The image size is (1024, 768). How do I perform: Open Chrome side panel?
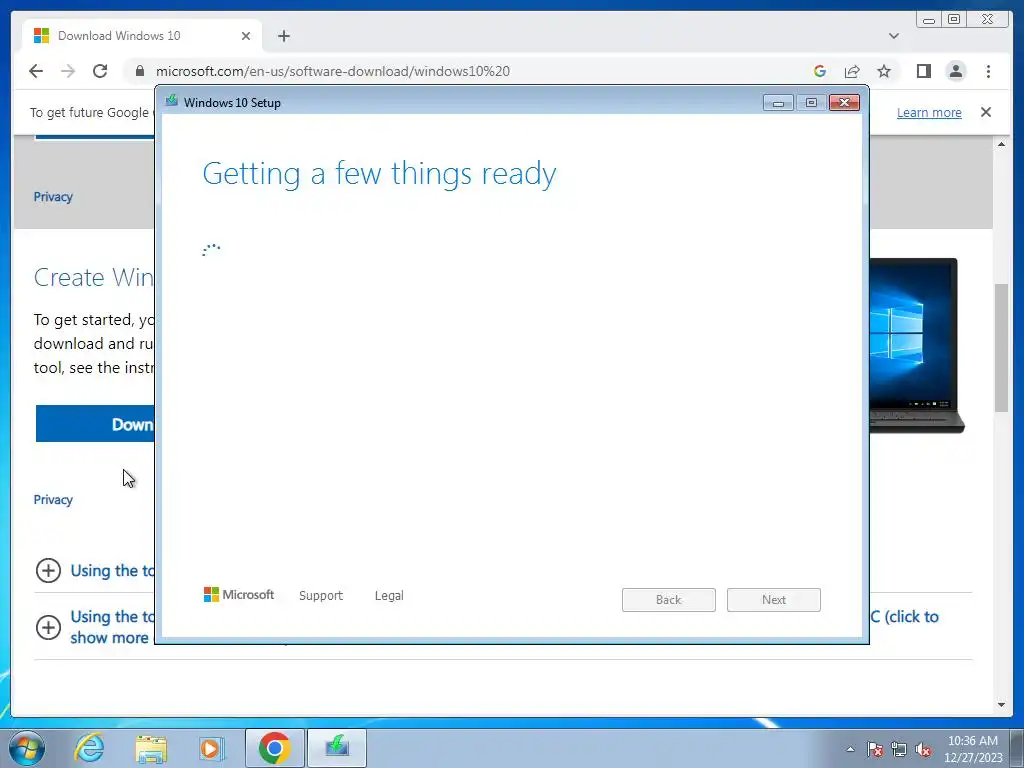click(x=923, y=71)
